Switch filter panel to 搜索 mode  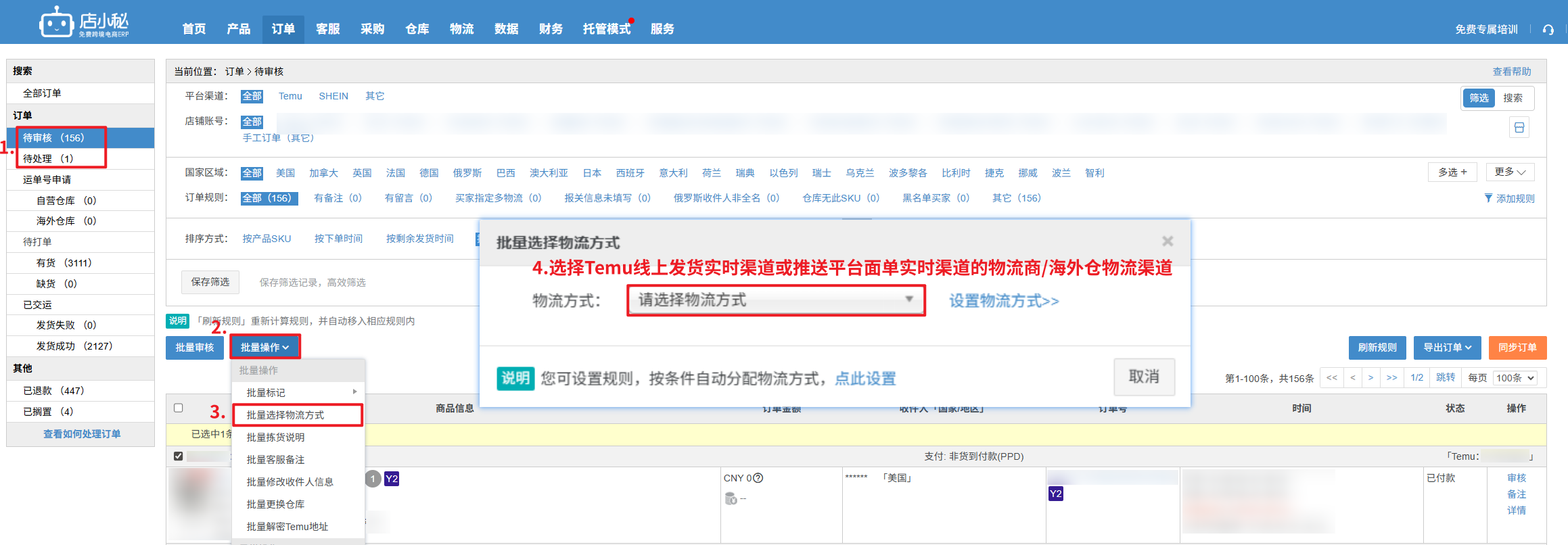(x=1513, y=98)
